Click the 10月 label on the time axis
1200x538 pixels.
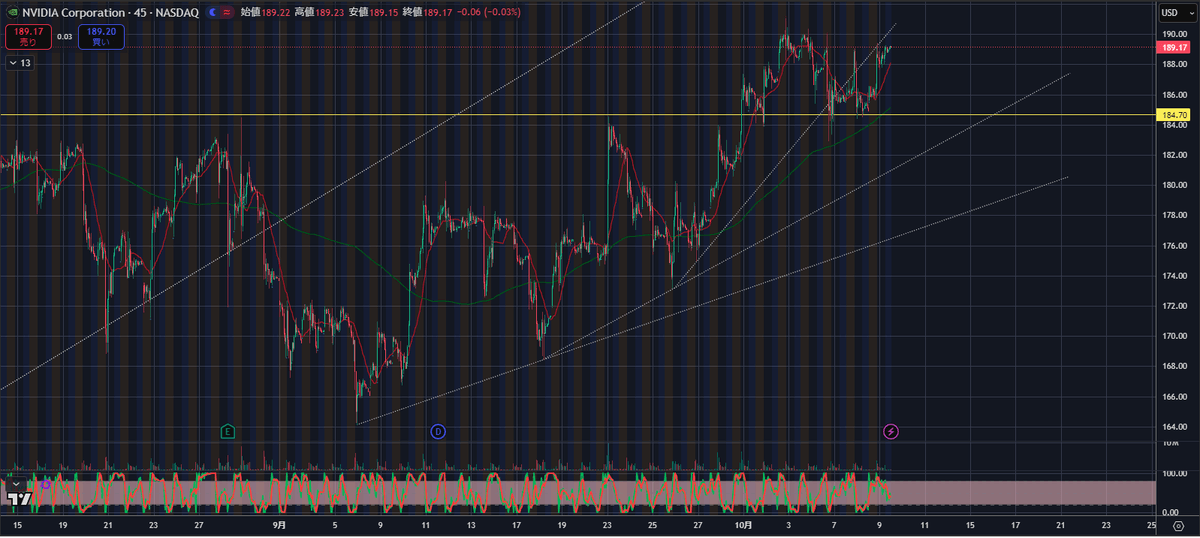point(742,524)
